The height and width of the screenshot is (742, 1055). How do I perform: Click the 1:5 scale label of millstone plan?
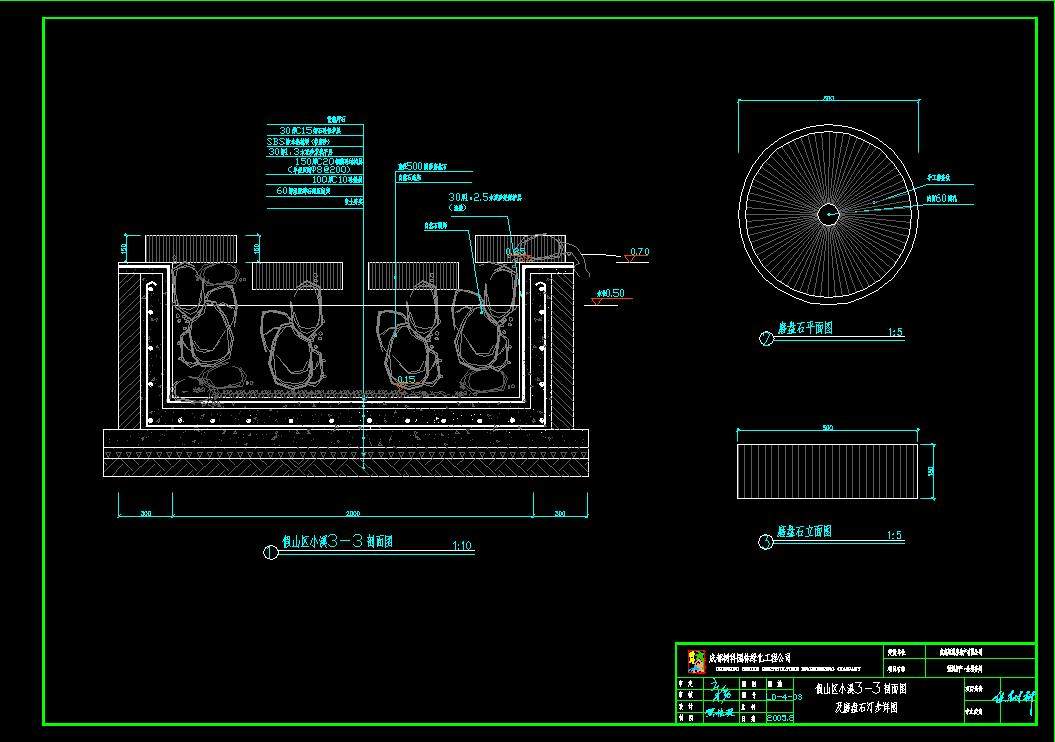[x=895, y=332]
